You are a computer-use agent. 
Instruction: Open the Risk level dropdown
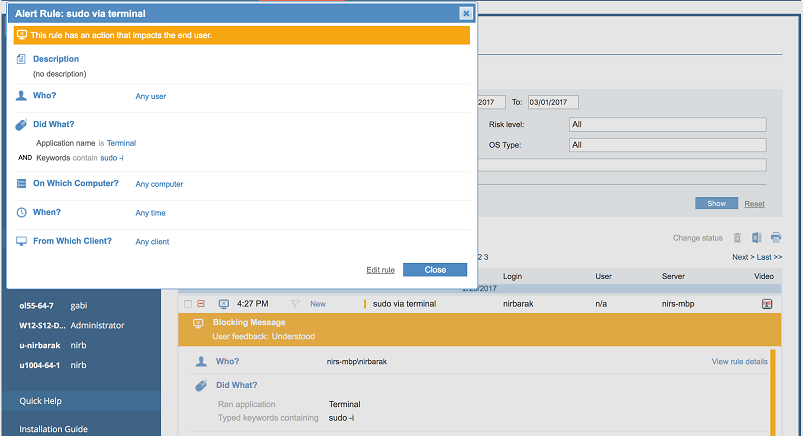click(666, 125)
